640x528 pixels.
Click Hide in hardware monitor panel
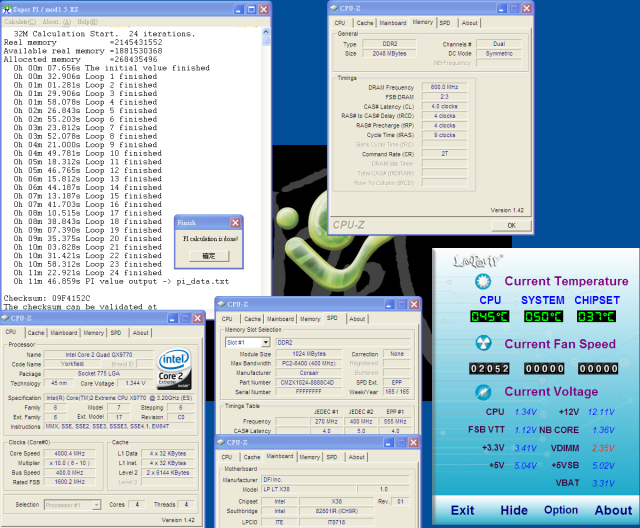click(513, 510)
